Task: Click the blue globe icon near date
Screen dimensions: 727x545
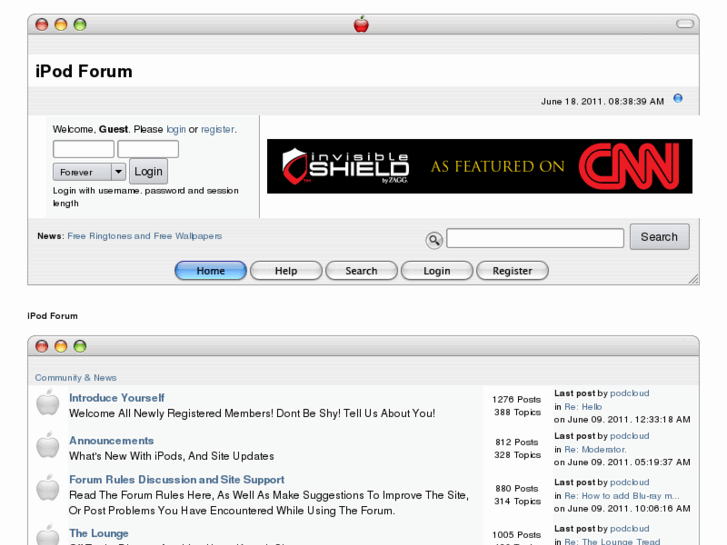Action: point(678,98)
